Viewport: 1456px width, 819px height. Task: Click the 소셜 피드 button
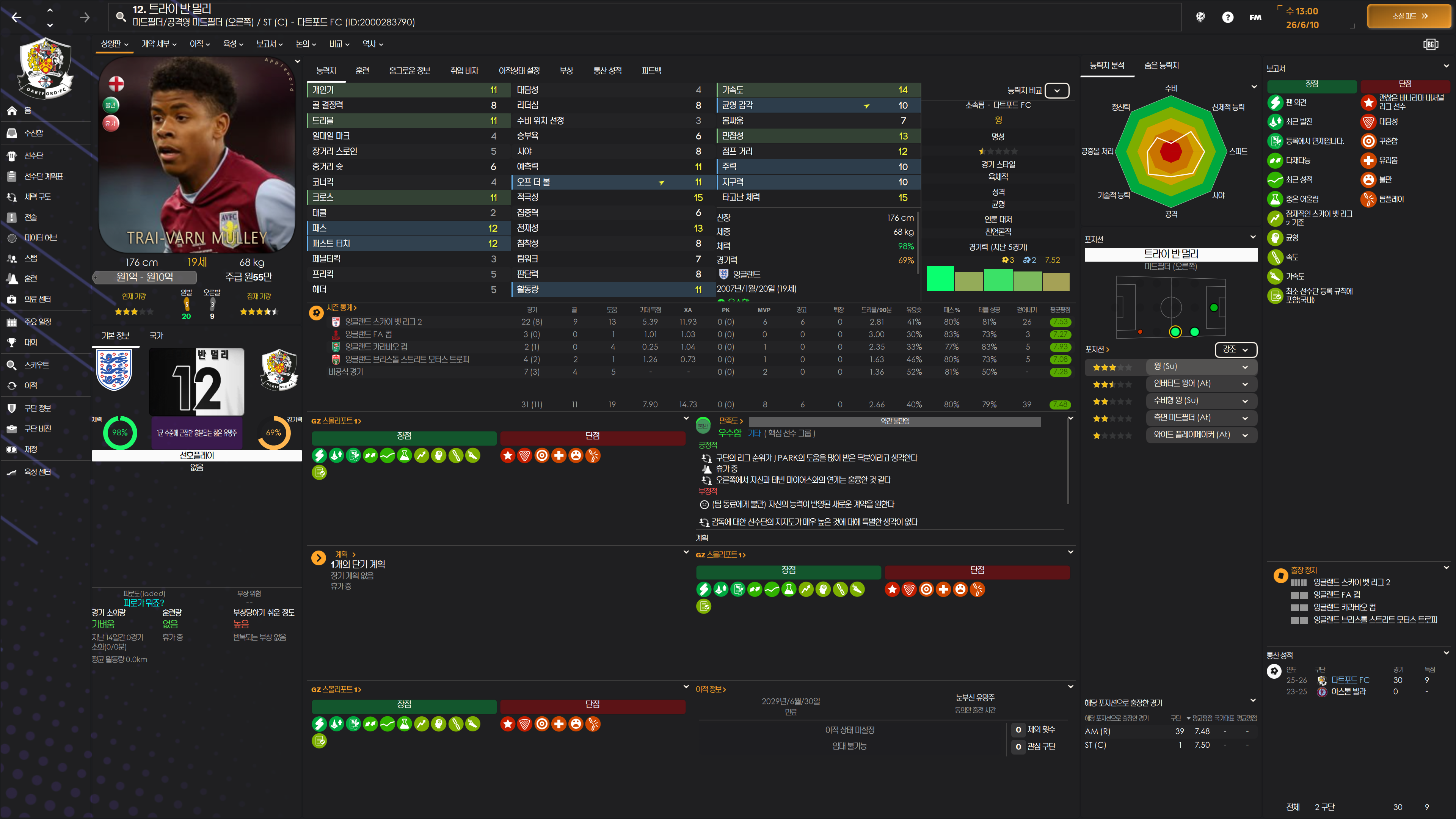[1409, 16]
